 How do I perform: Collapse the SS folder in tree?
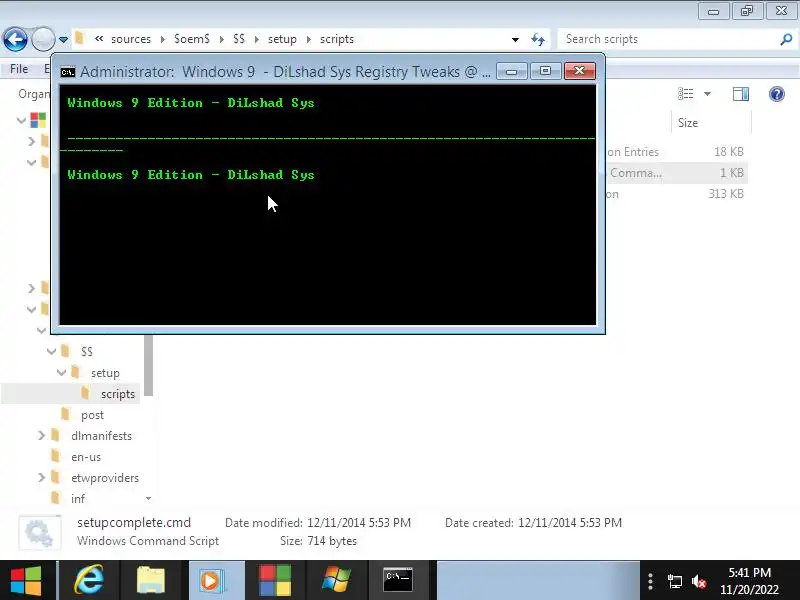click(52, 351)
